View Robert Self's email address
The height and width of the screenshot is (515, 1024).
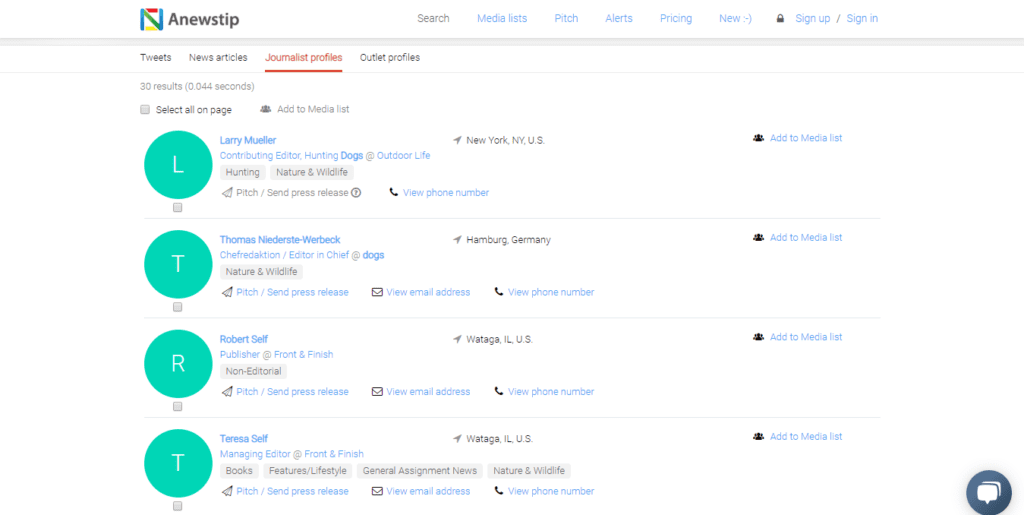pyautogui.click(x=428, y=392)
